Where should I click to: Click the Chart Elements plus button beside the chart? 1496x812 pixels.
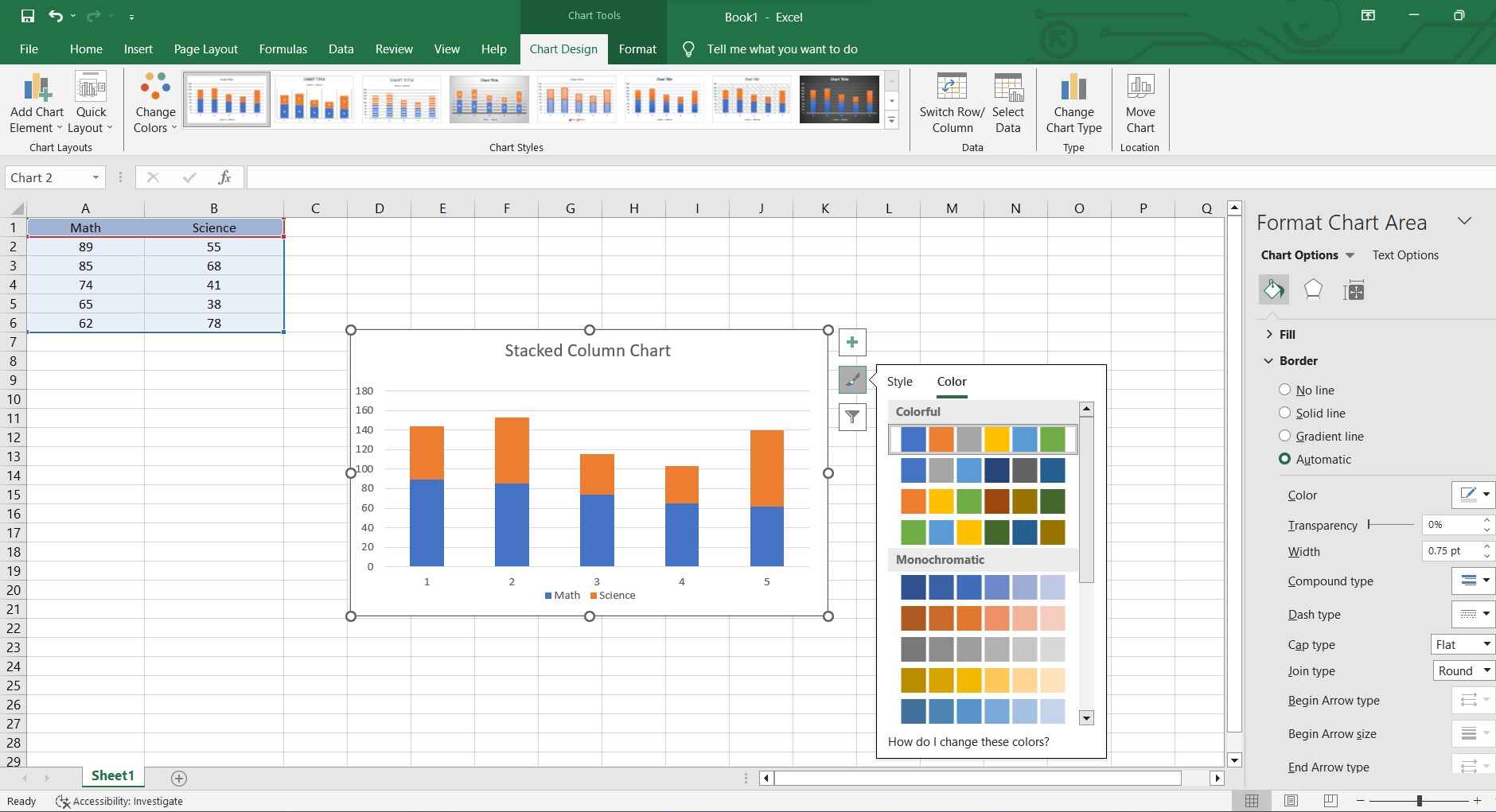coord(852,342)
